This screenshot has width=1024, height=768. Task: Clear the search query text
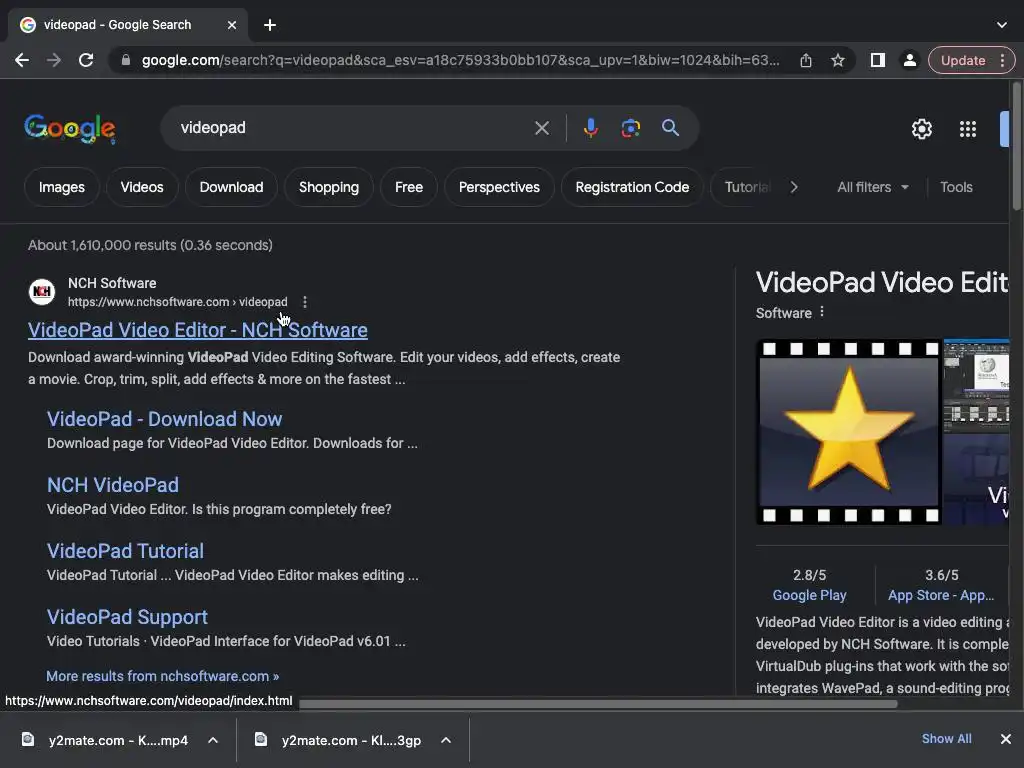tap(541, 128)
